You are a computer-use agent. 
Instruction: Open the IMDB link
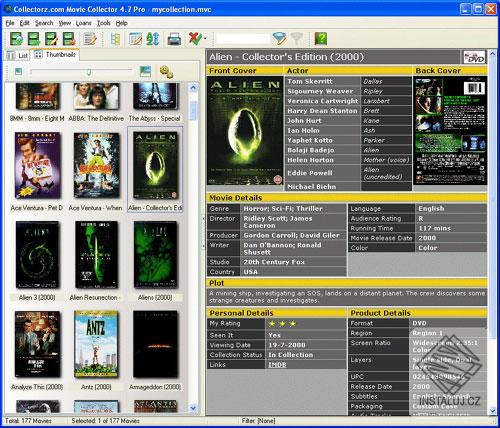tap(277, 365)
